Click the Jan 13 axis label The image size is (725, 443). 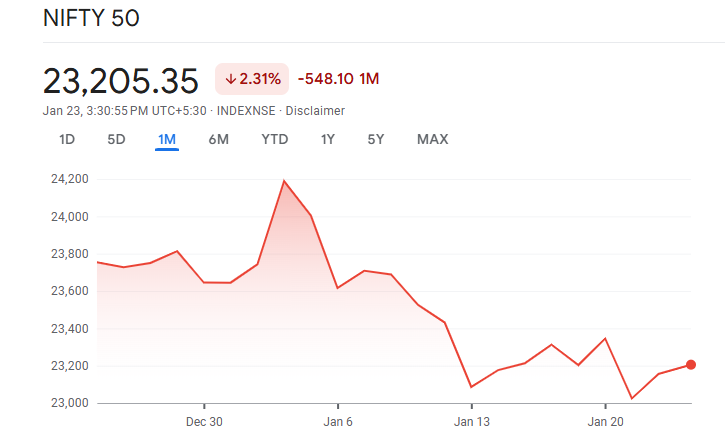coord(471,422)
